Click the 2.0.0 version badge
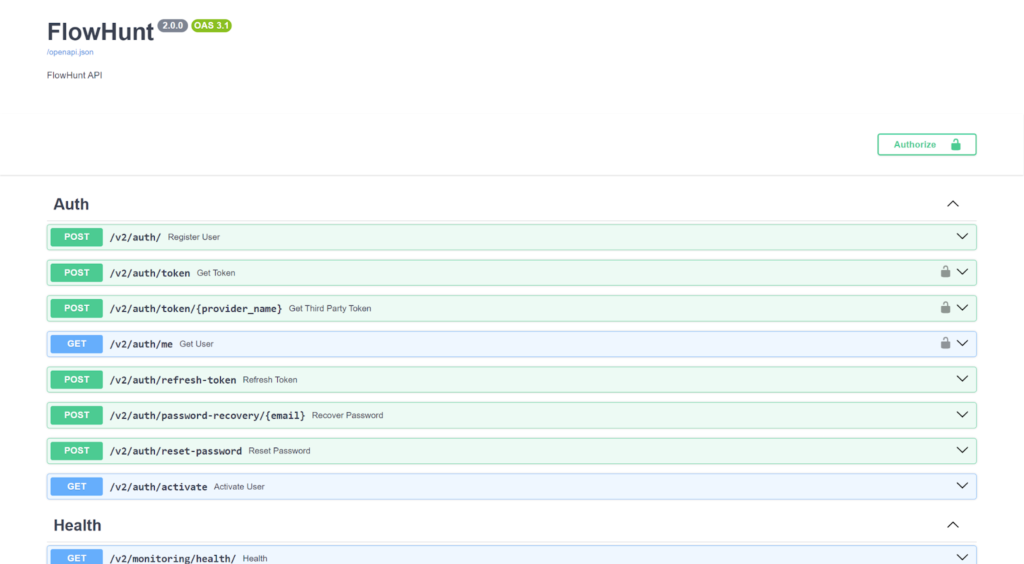The height and width of the screenshot is (564, 1024). coord(172,25)
